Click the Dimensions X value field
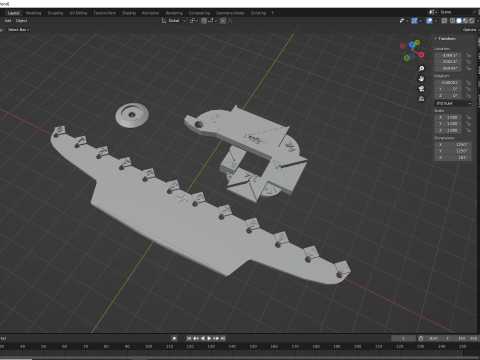 pos(453,145)
